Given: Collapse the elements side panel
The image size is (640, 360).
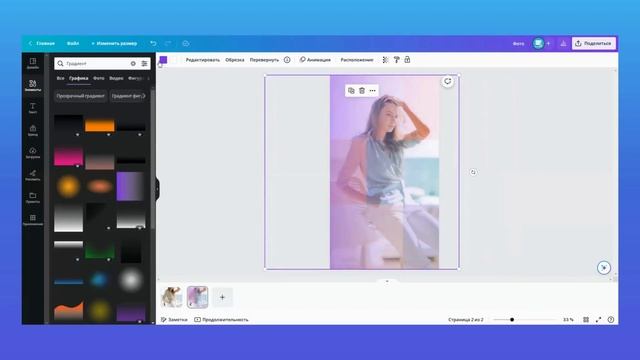Looking at the screenshot, I should [158, 189].
